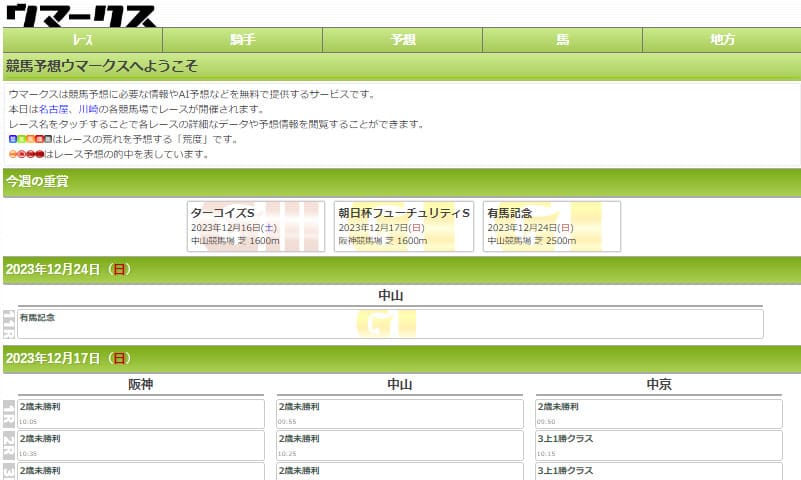Follow the 名古屋 racecourse link
The width and height of the screenshot is (801, 480).
point(53,109)
